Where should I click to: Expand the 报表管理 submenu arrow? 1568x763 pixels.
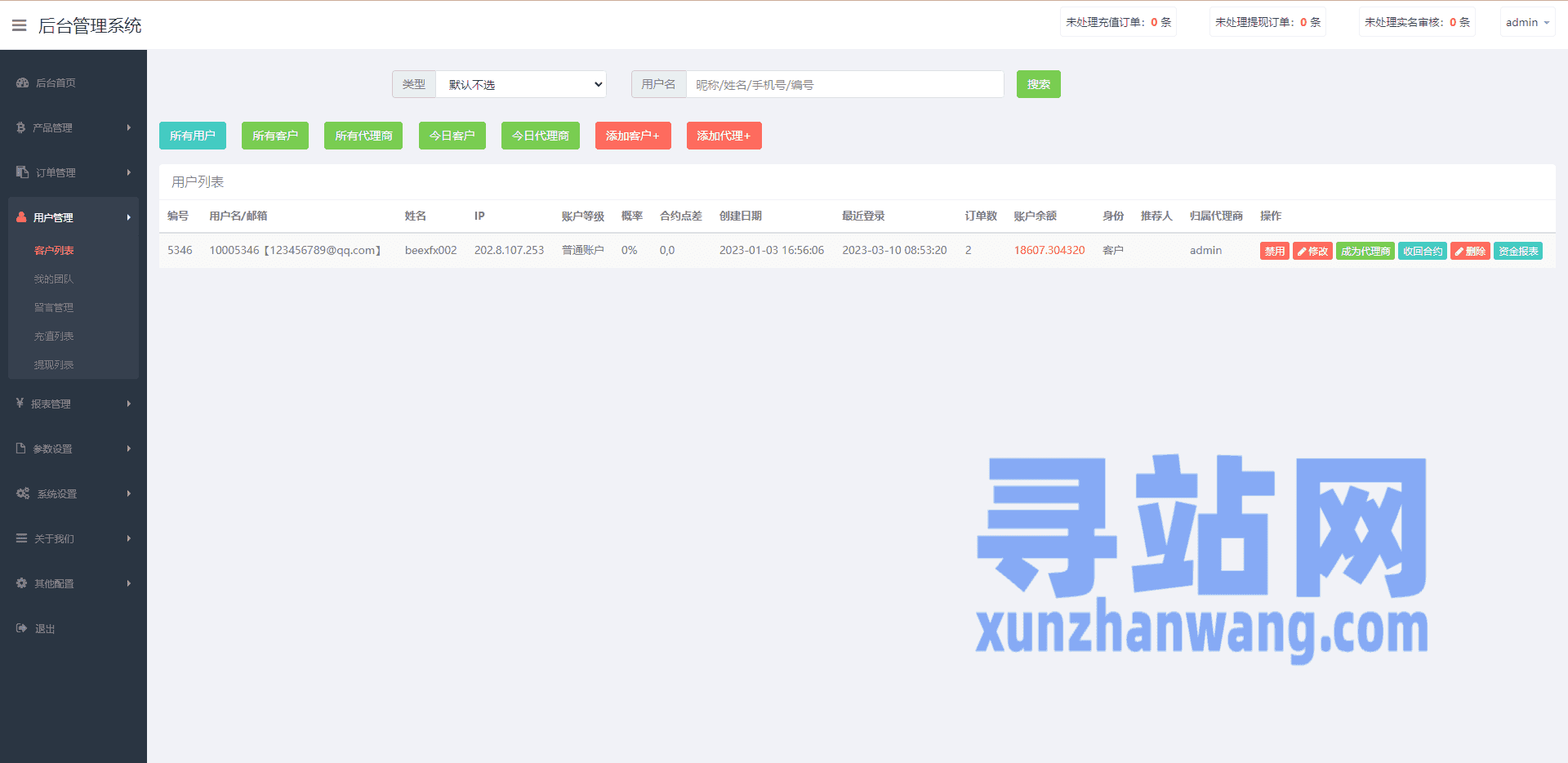point(129,404)
